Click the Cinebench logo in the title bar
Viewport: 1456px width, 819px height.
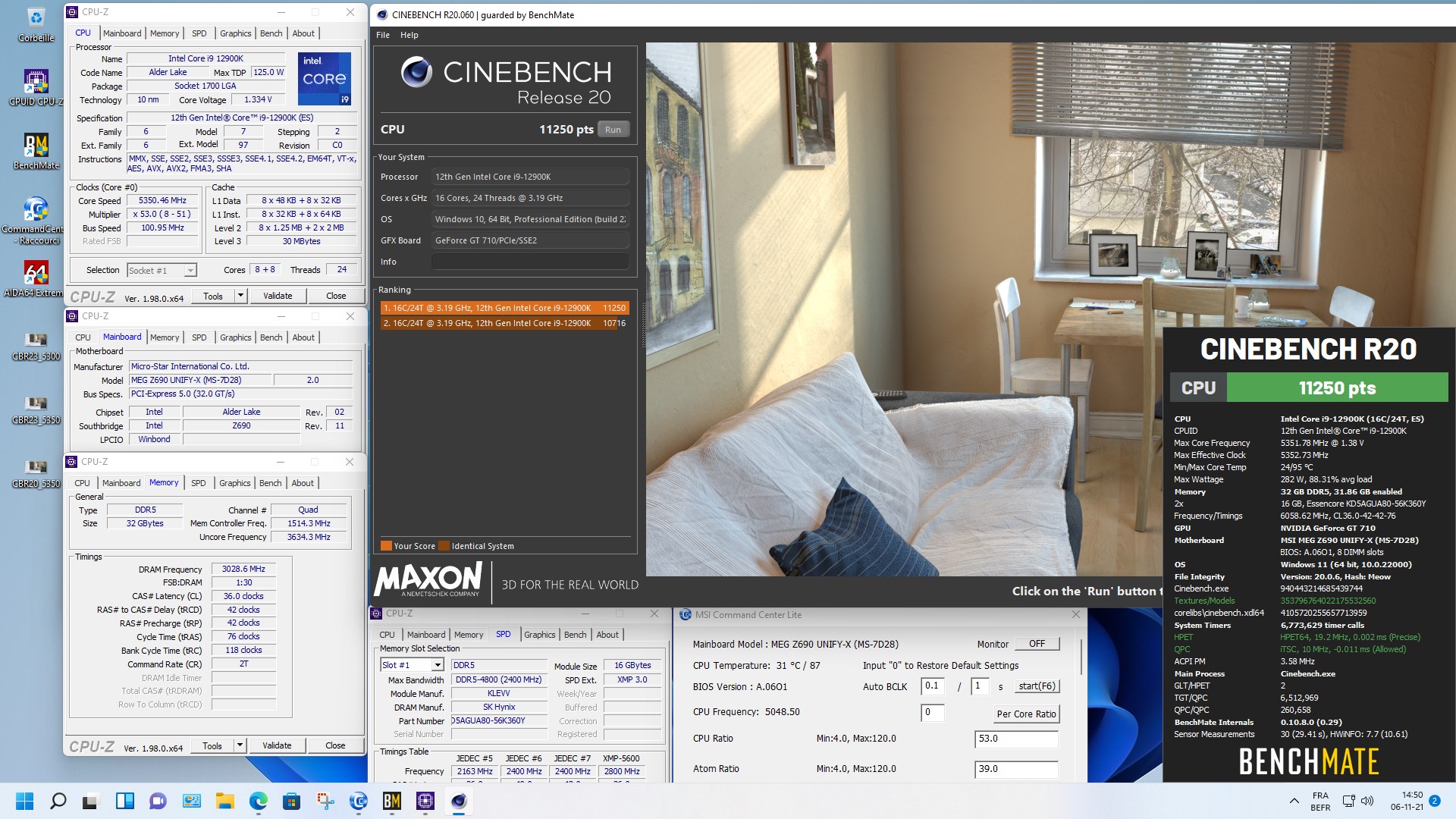pyautogui.click(x=382, y=14)
